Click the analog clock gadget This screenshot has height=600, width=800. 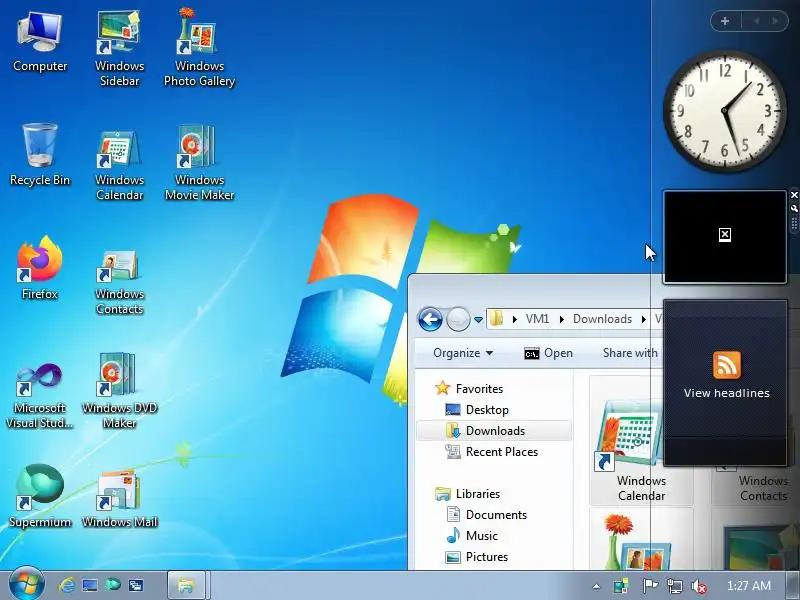pos(724,111)
